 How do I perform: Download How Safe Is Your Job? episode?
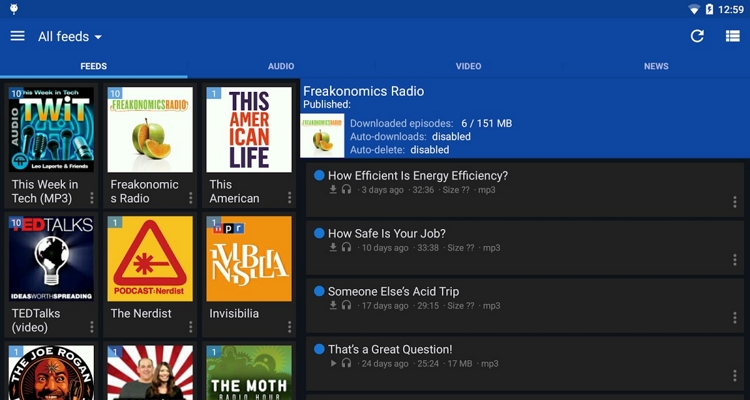tap(333, 247)
